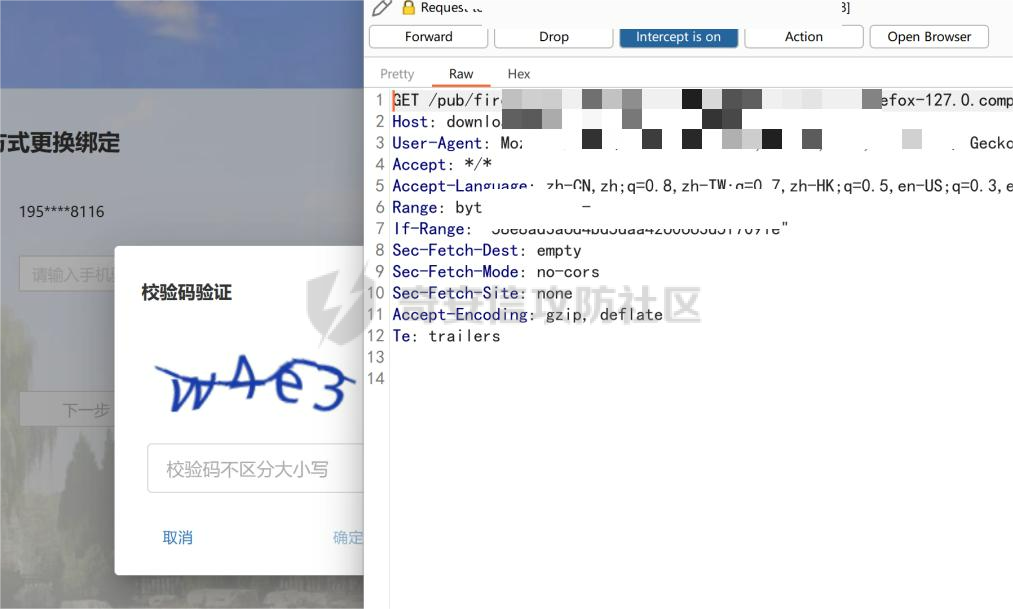
Task: Click the 请输入手机 phone input field
Action: coord(70,274)
